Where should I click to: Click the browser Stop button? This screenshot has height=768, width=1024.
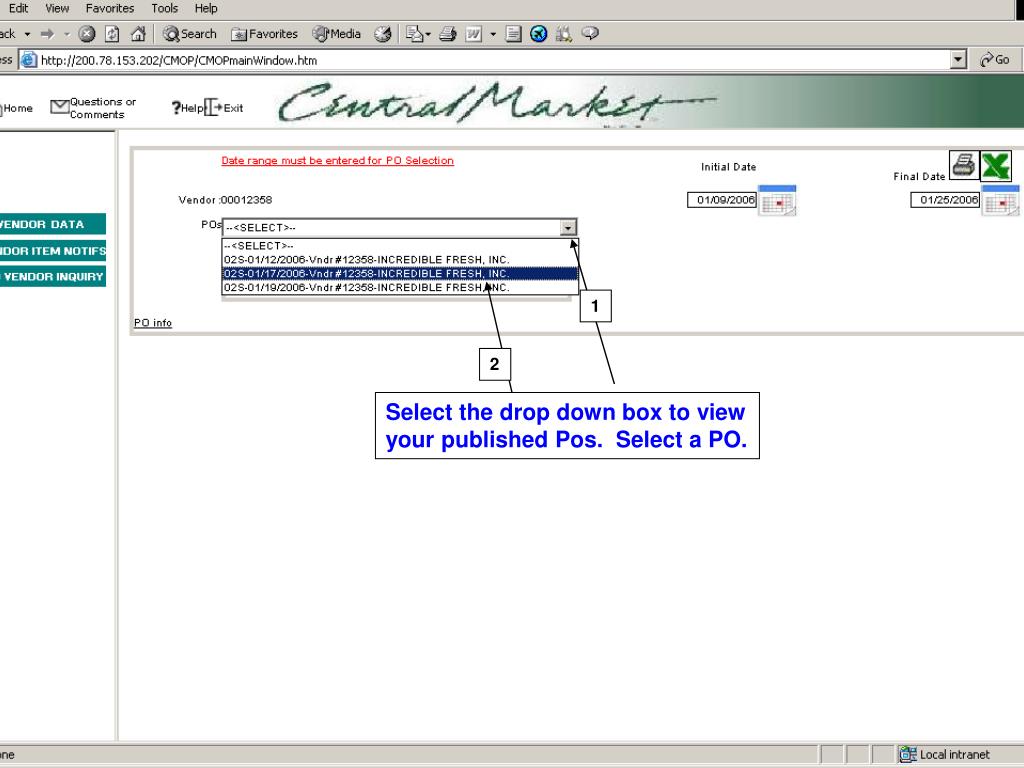pos(87,34)
